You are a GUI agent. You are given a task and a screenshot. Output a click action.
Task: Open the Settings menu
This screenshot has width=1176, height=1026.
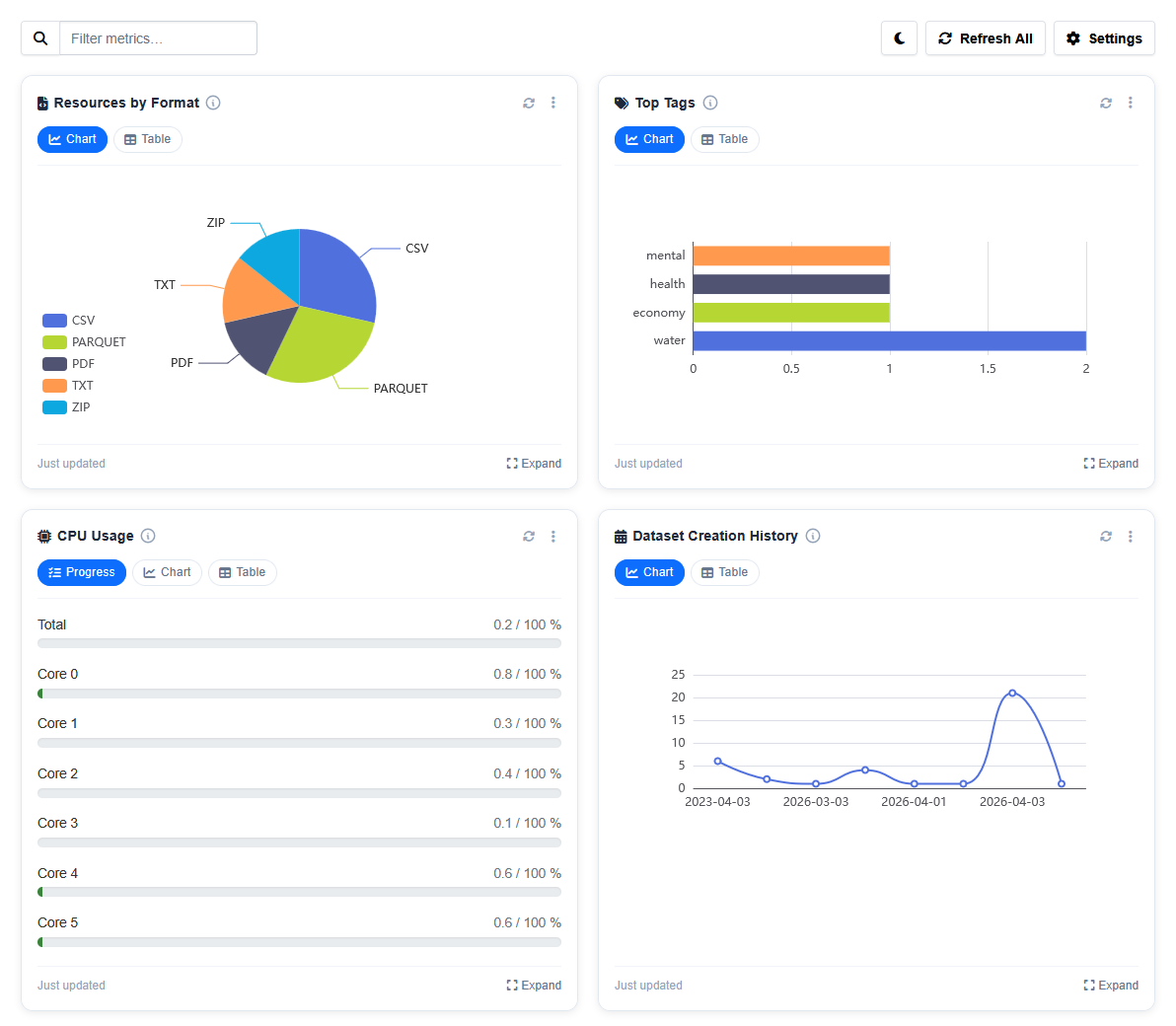tap(1104, 37)
